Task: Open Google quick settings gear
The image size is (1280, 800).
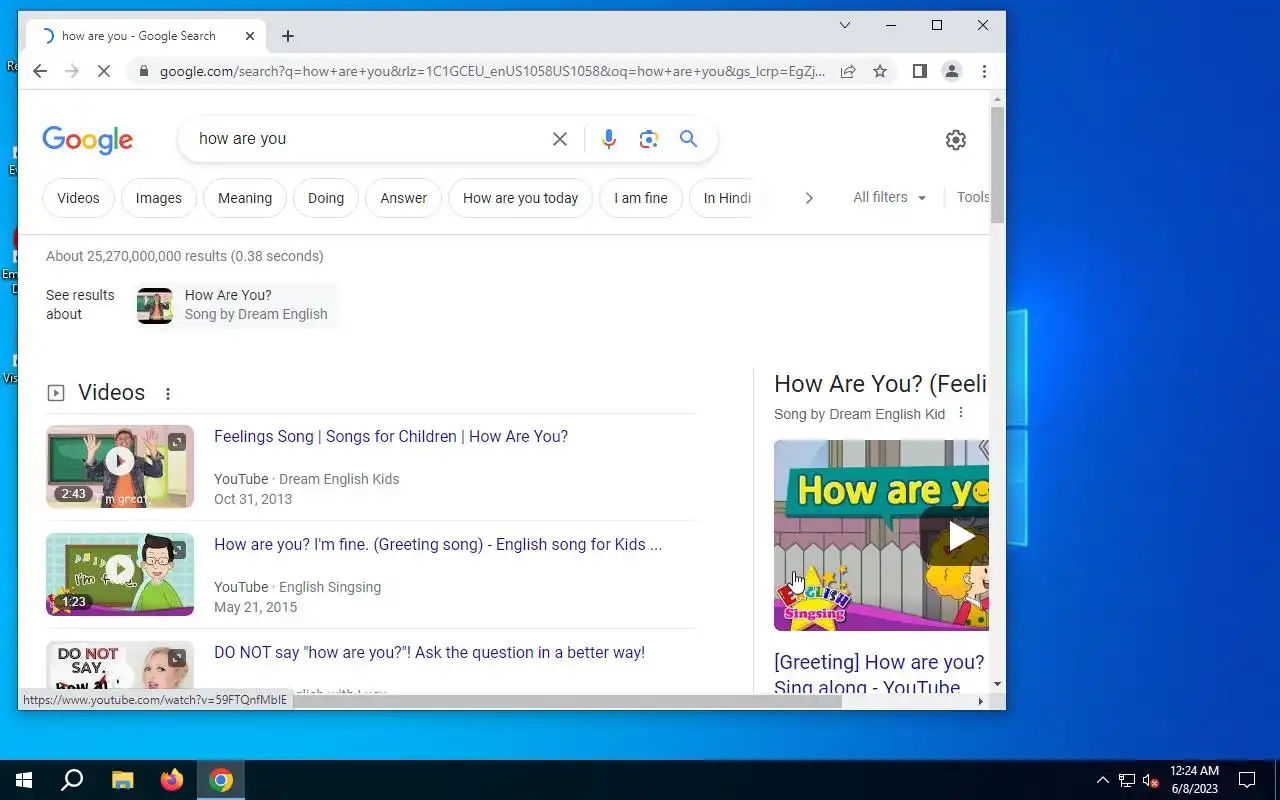Action: [956, 140]
